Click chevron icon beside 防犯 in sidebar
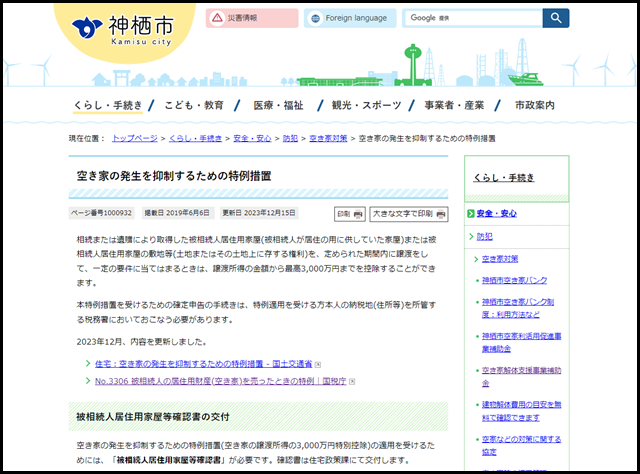640x474 pixels. click(x=471, y=236)
